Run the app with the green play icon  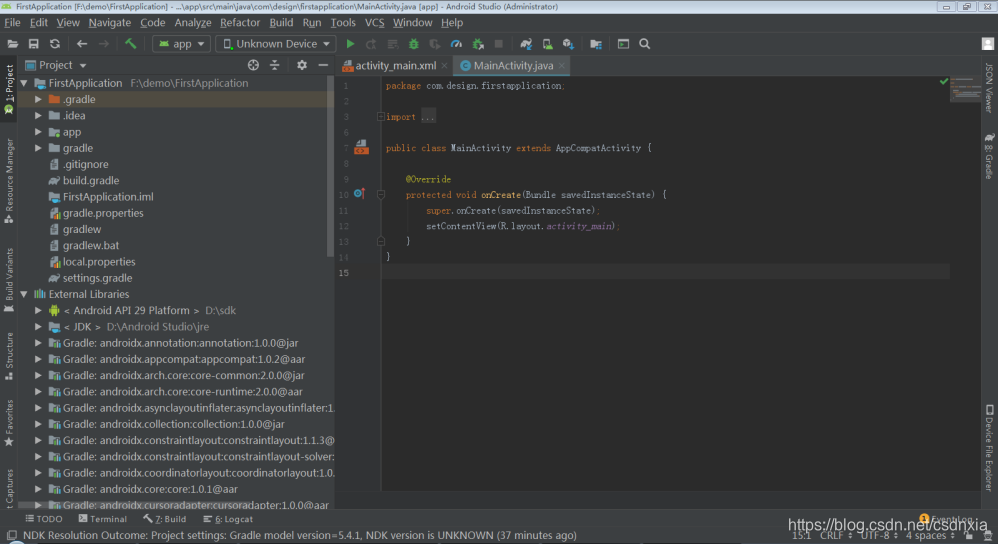pyautogui.click(x=350, y=44)
